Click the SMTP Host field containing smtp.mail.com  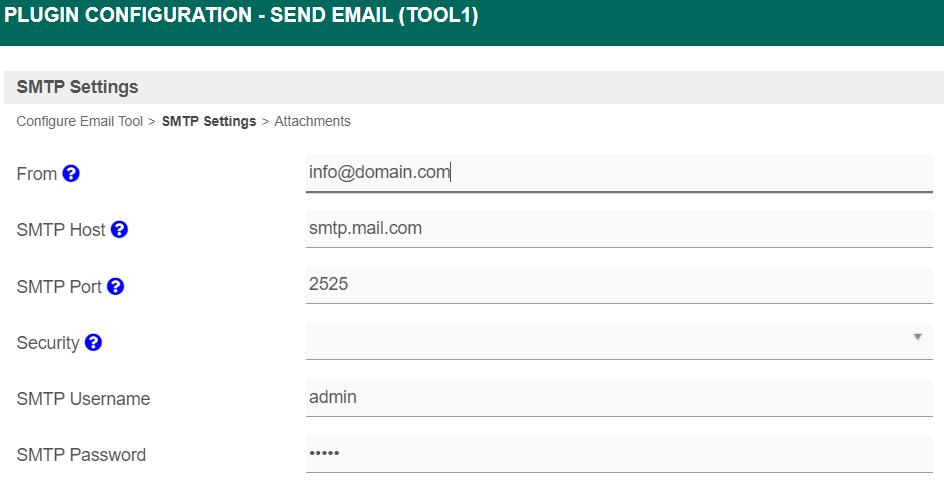coord(619,228)
